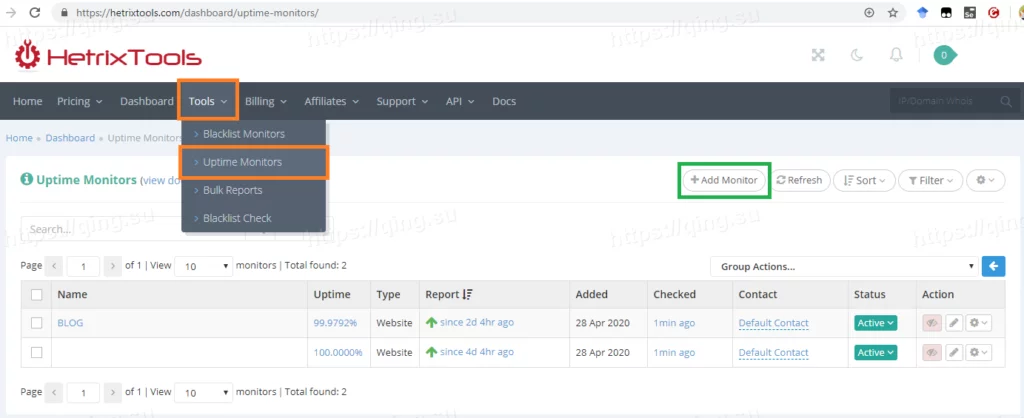Open the Default Contact link for BLOG
This screenshot has width=1024, height=418.
pyautogui.click(x=773, y=323)
